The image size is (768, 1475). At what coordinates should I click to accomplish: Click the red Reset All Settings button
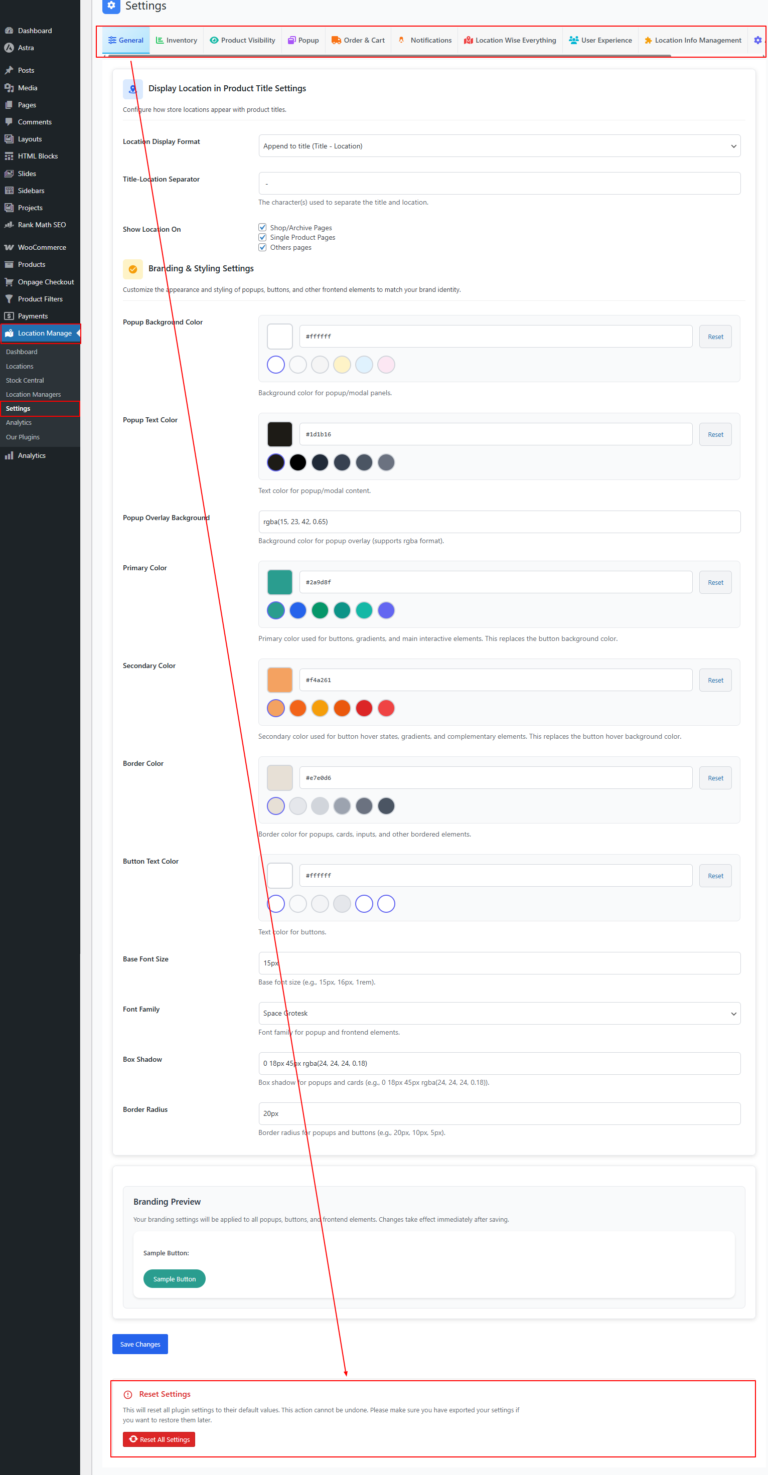(159, 1439)
